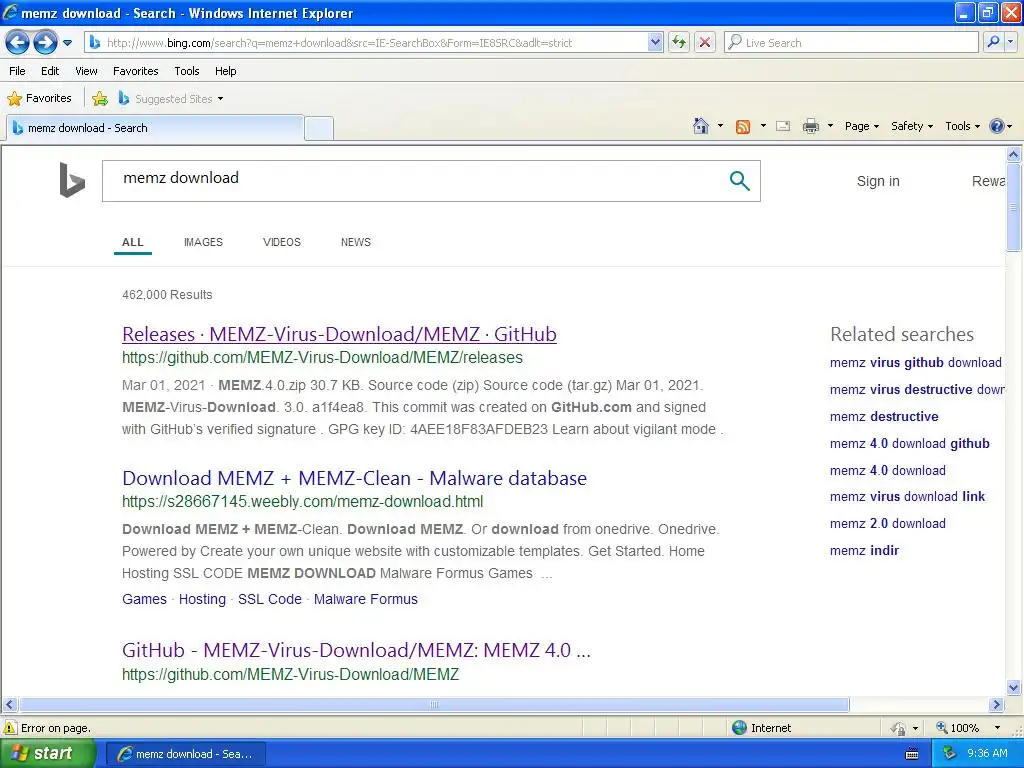Viewport: 1024px width, 768px height.
Task: Stop loading with the red X icon
Action: [705, 43]
